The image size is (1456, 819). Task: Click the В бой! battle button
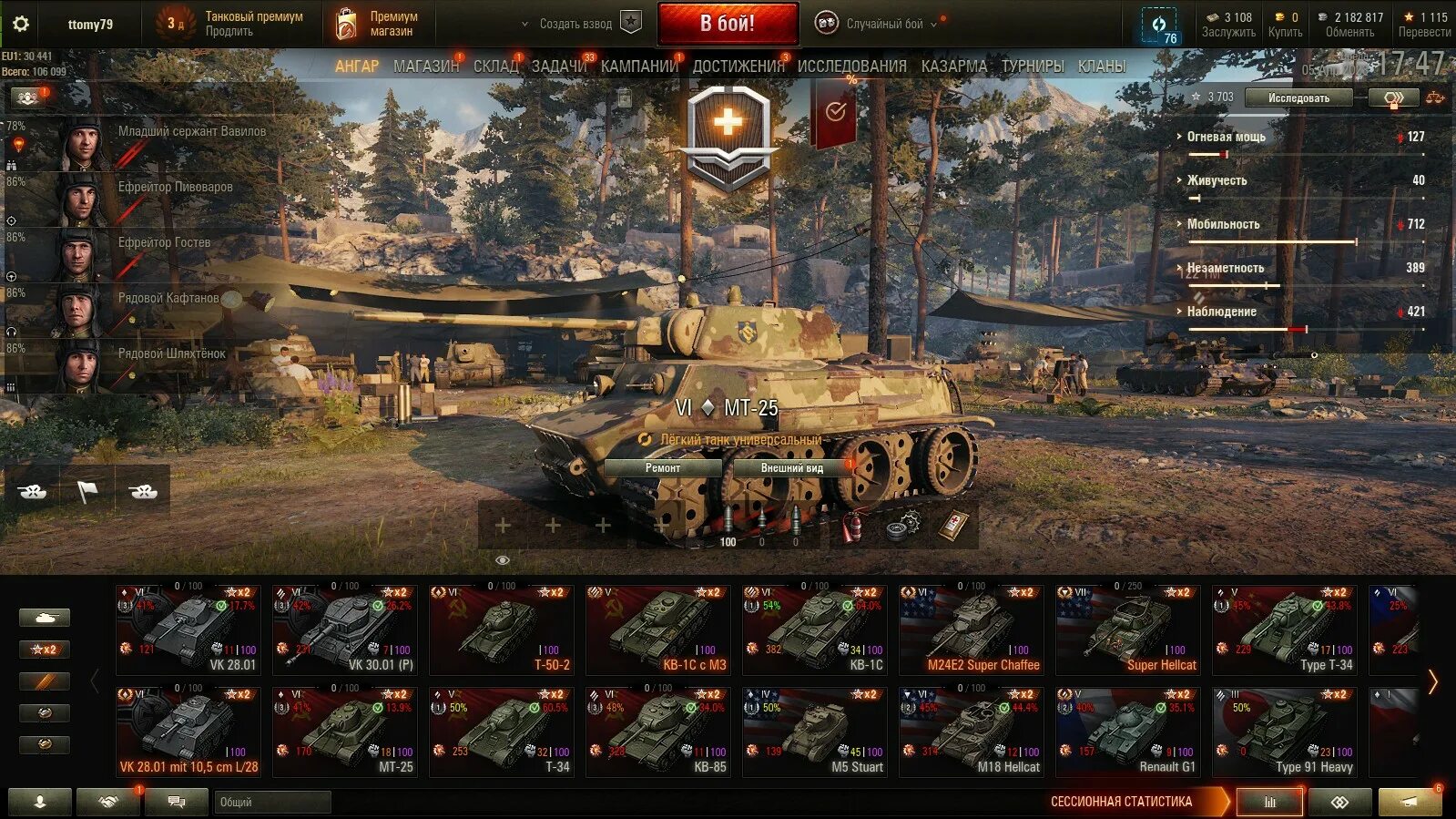pos(728,24)
